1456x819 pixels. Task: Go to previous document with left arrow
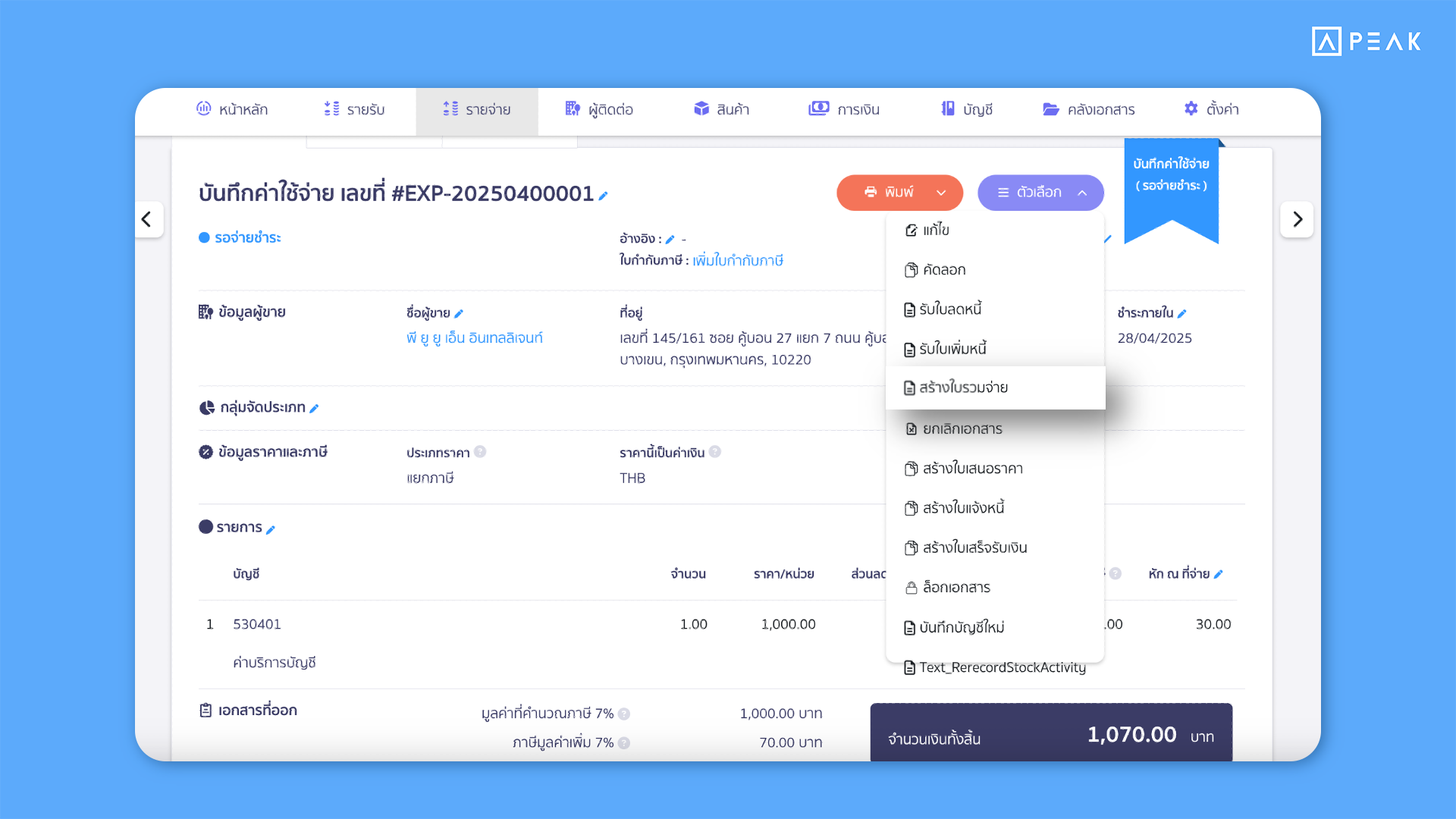tap(147, 220)
